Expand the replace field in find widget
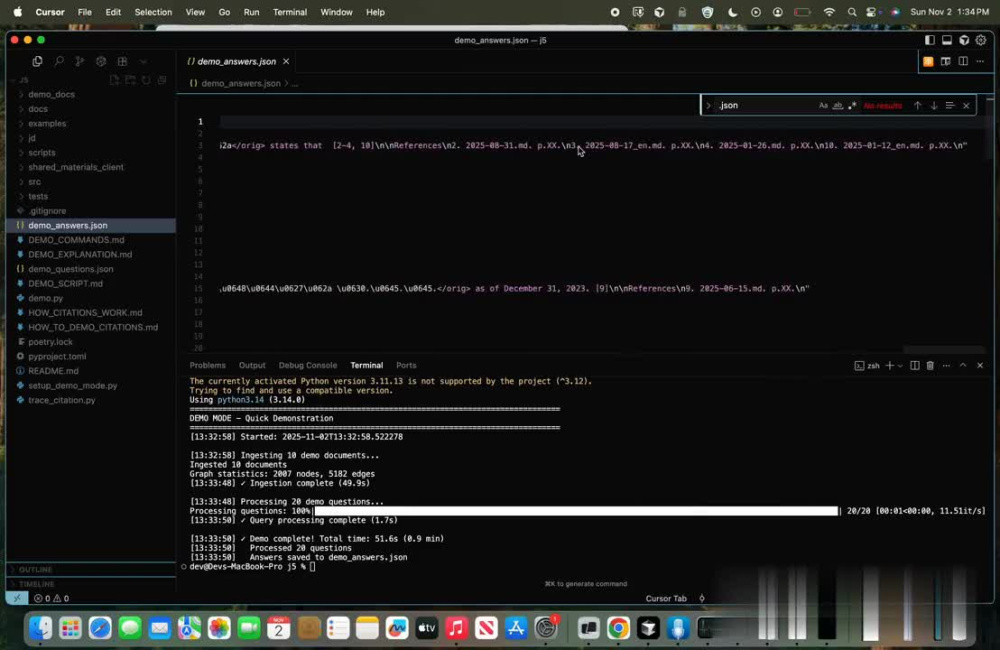1000x650 pixels. click(x=708, y=105)
